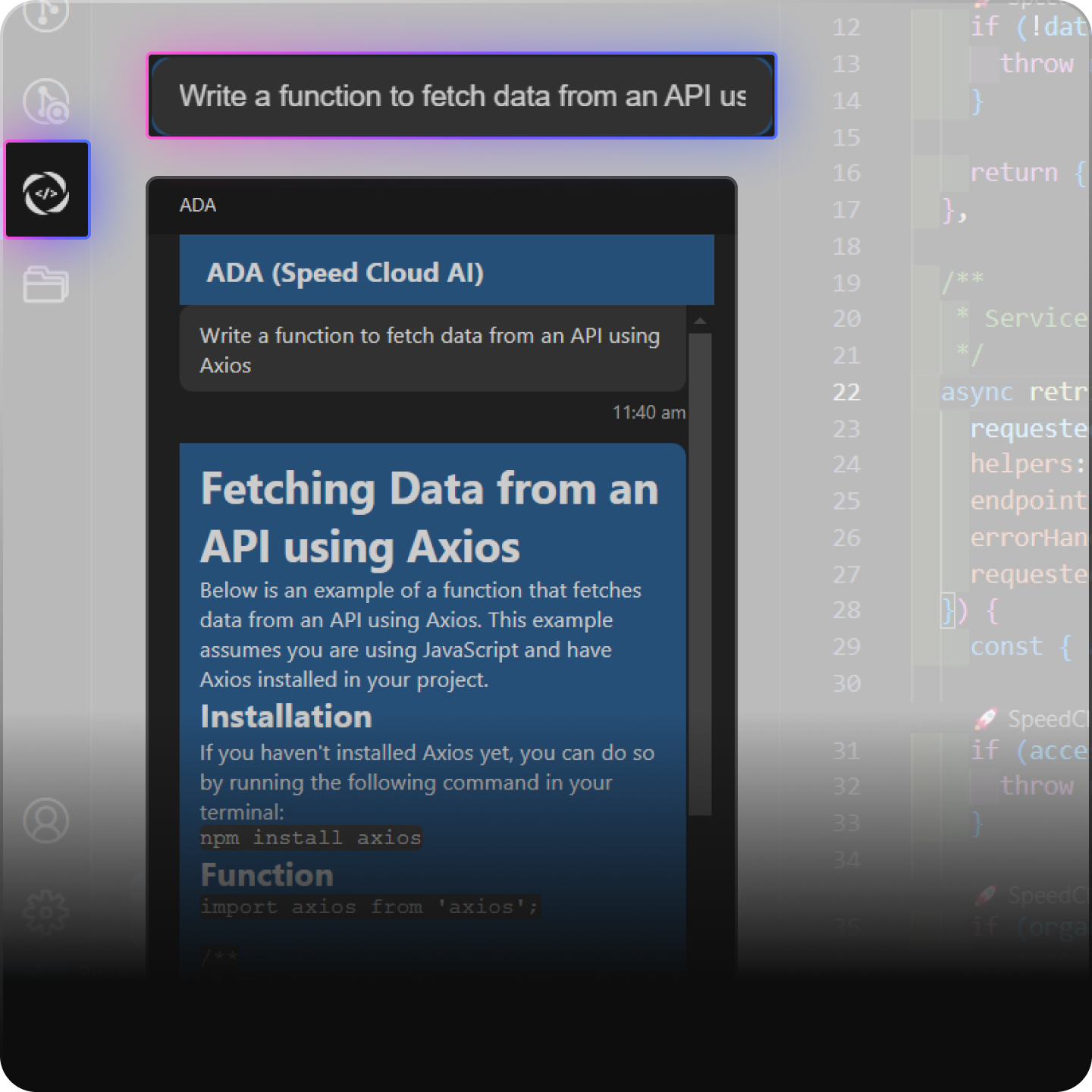Click the chat panel vertical scrollbar thumb
This screenshot has height=1092, width=1092.
point(700,574)
